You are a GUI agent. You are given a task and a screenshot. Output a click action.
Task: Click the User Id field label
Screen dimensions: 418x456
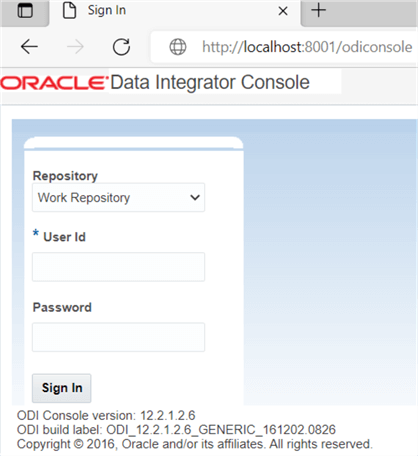click(x=64, y=237)
